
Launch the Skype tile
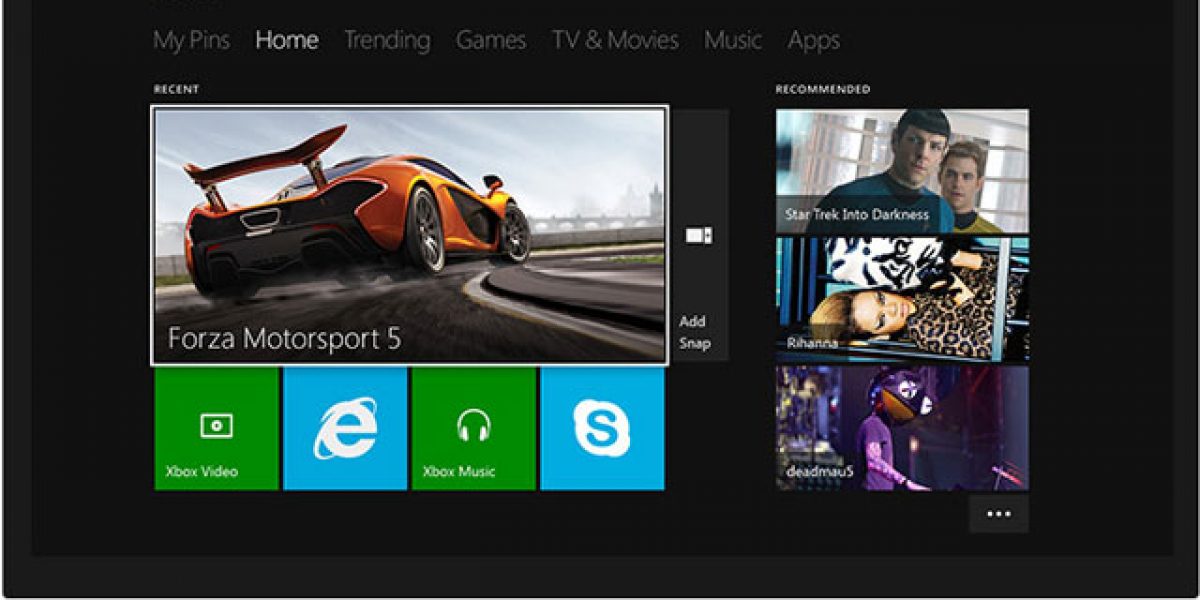(x=602, y=428)
